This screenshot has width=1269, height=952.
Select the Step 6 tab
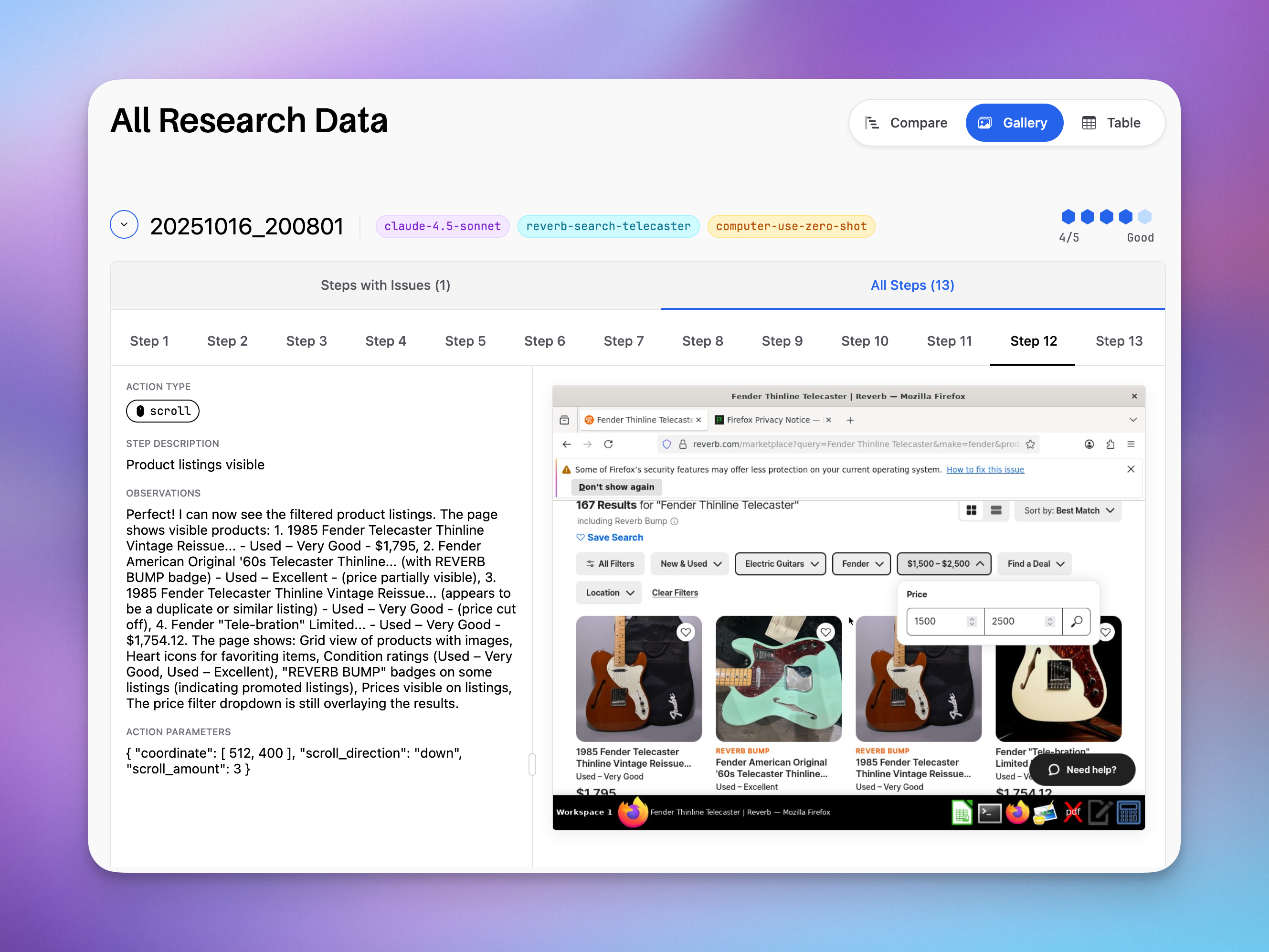(544, 341)
